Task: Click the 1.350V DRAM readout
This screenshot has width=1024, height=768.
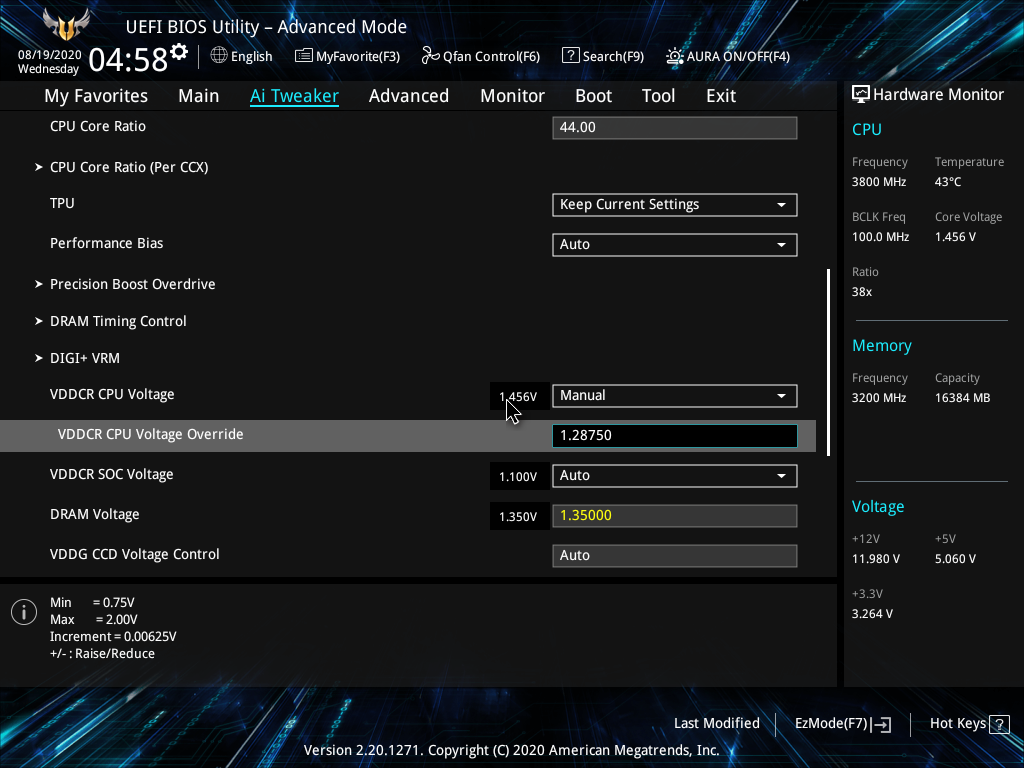Action: [x=518, y=517]
